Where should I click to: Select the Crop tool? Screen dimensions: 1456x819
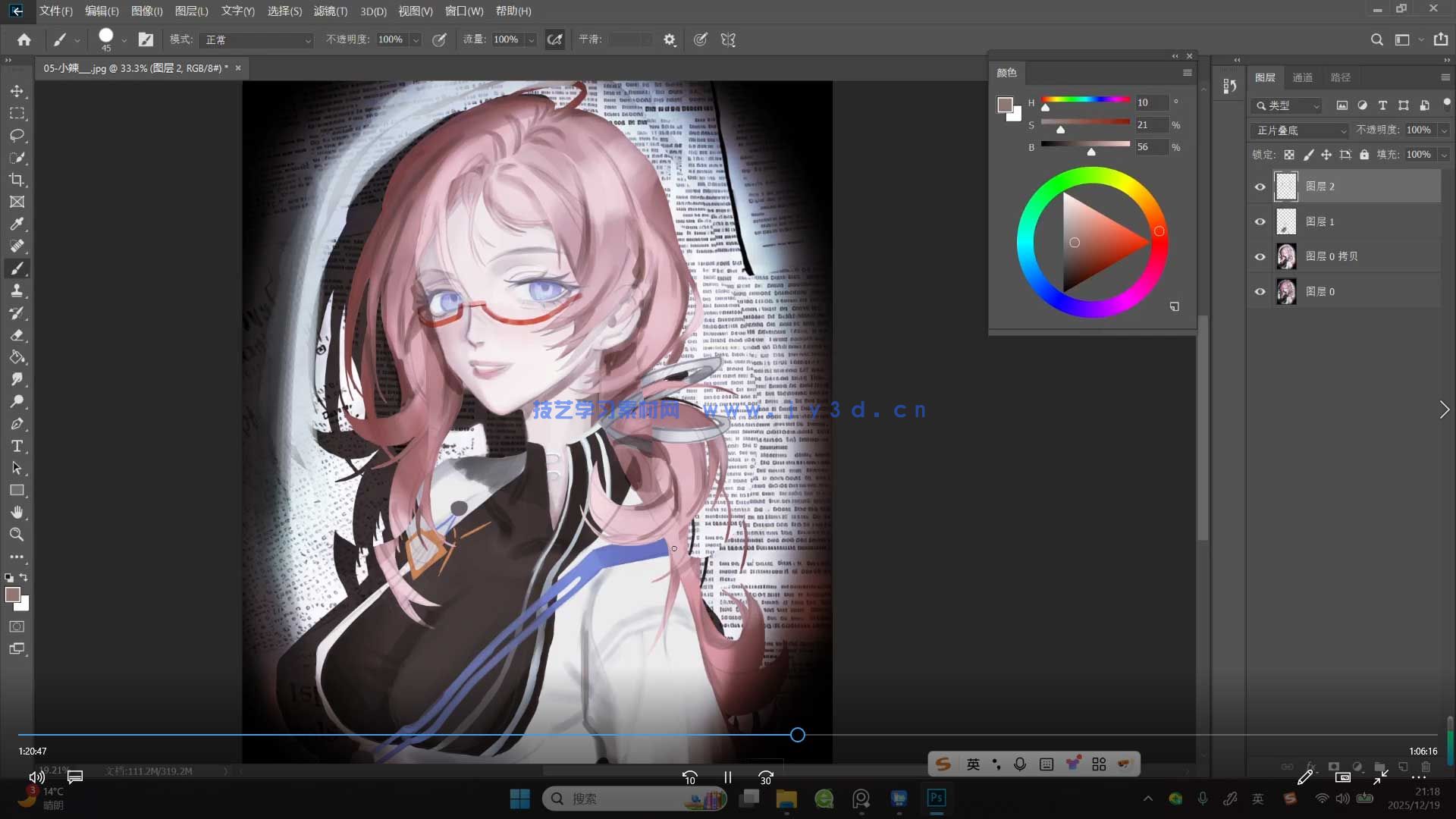click(17, 180)
